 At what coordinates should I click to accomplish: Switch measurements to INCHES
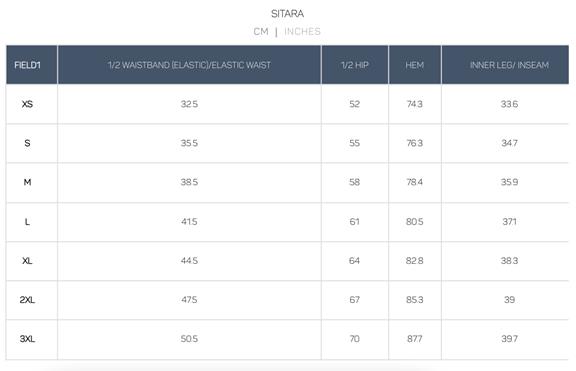(302, 32)
